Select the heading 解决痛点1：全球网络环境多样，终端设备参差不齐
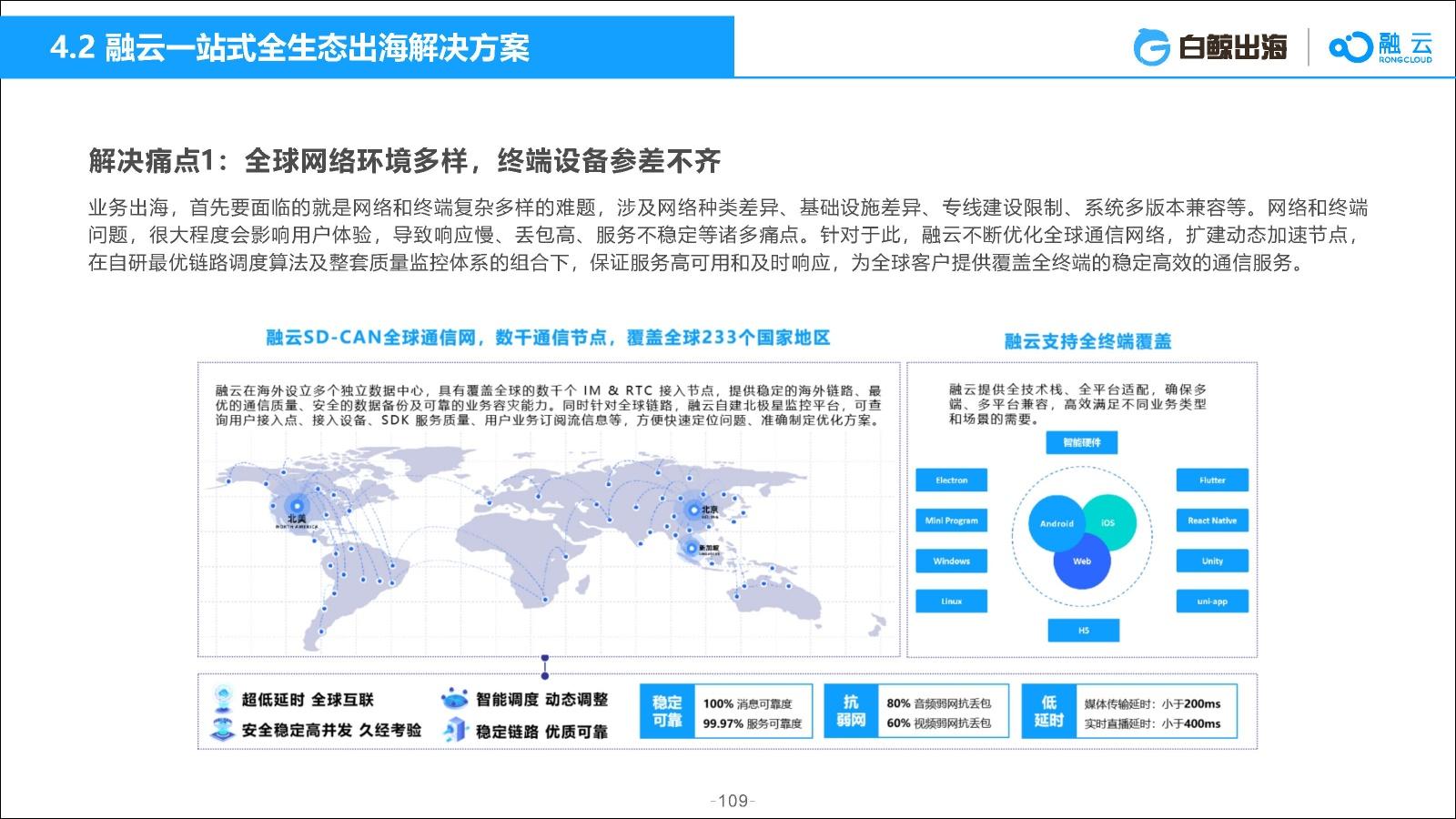1456x819 pixels. (x=405, y=161)
